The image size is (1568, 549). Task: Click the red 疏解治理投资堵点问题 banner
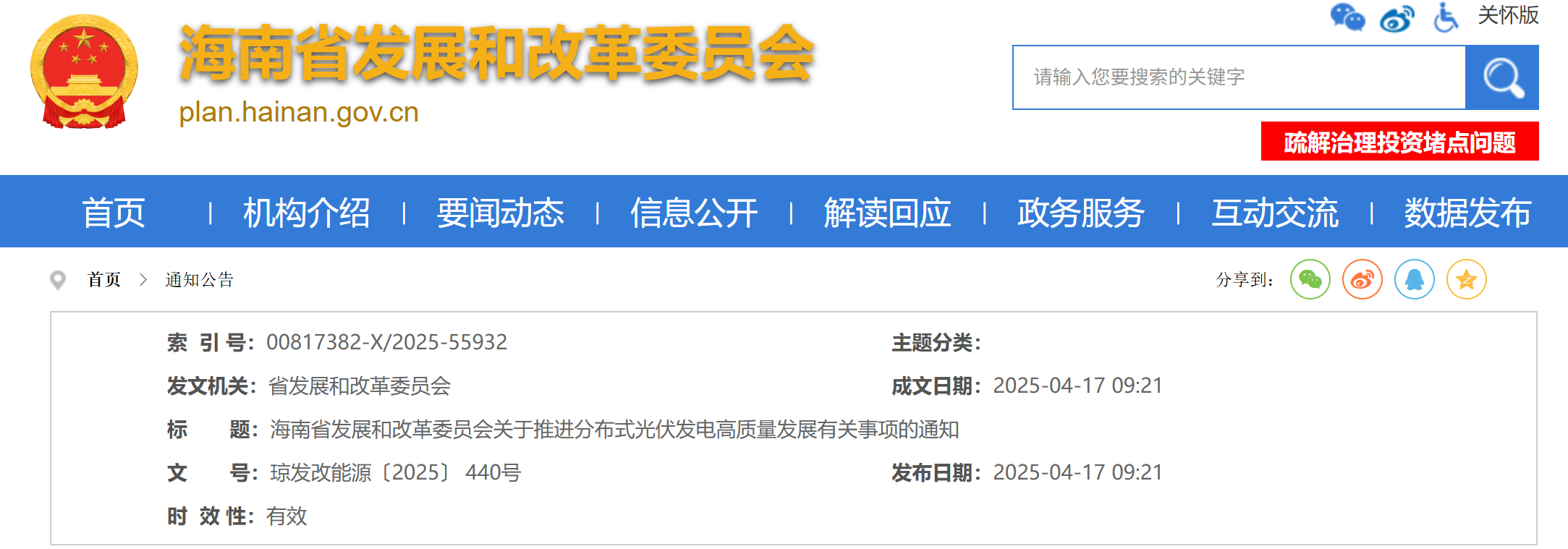[x=1400, y=141]
